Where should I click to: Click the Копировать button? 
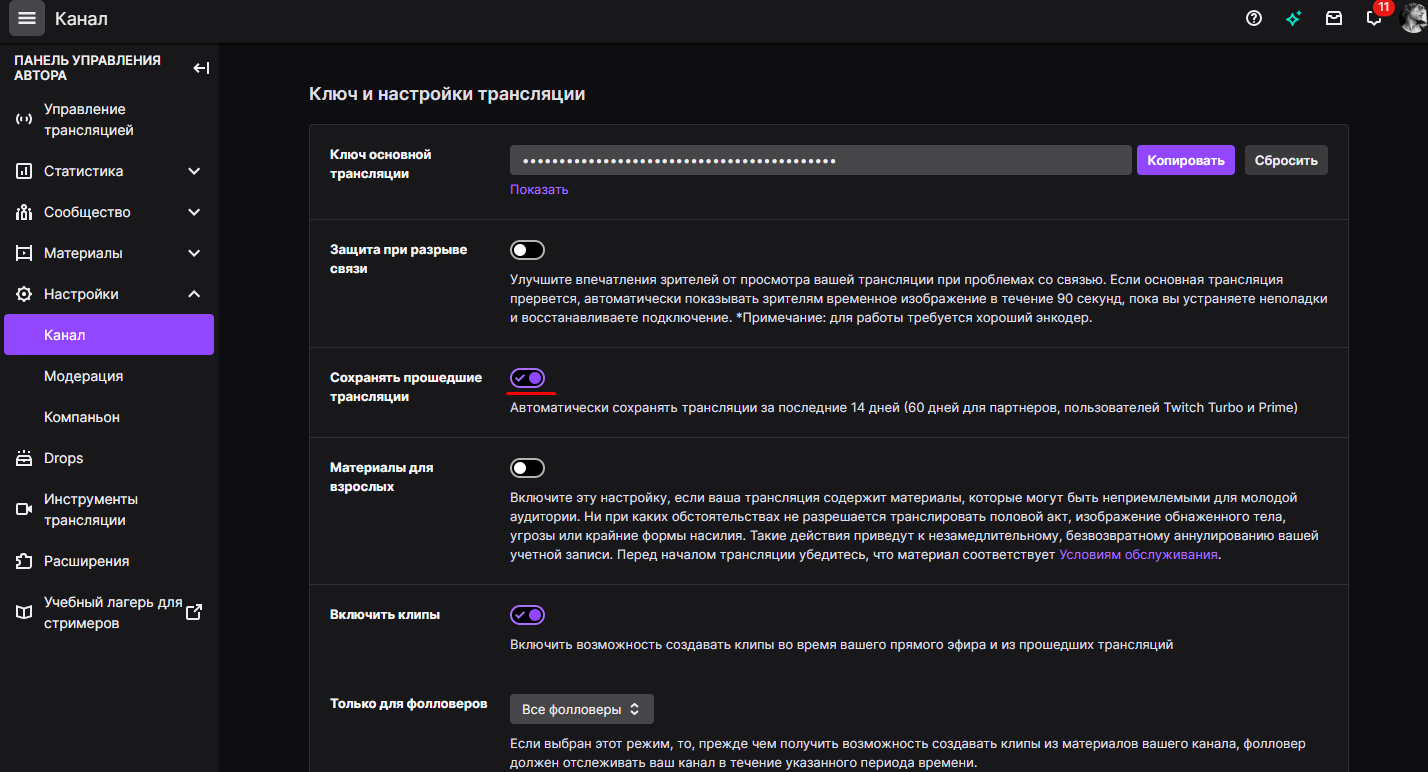click(x=1185, y=160)
